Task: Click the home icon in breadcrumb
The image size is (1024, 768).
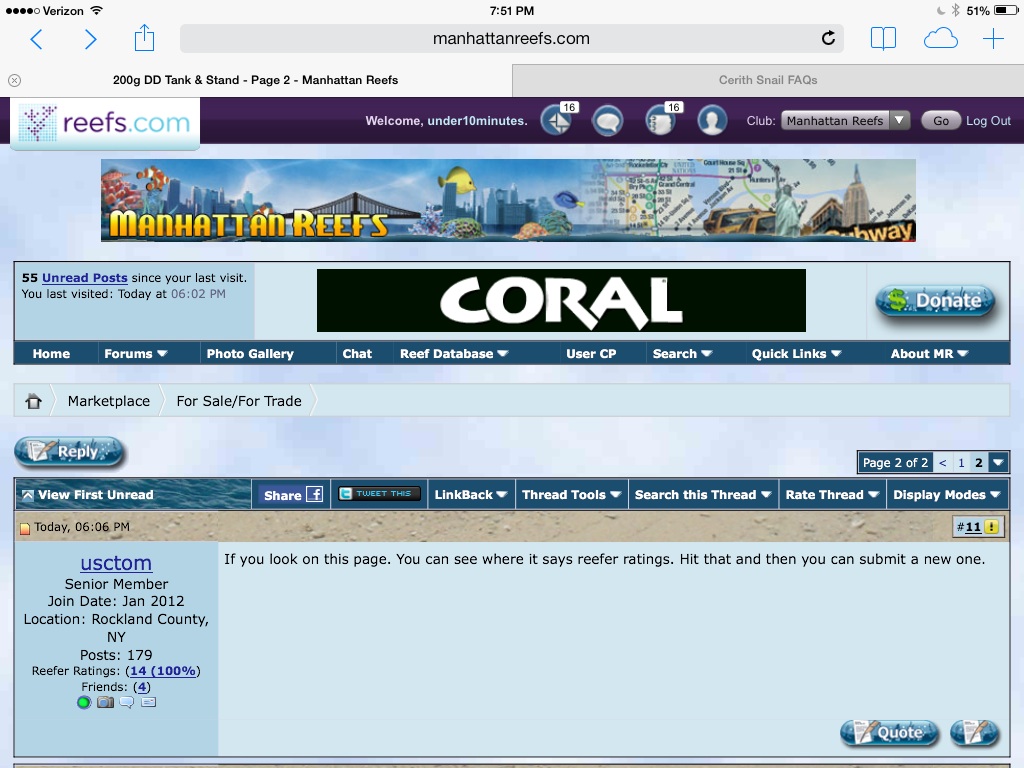Action: click(33, 401)
